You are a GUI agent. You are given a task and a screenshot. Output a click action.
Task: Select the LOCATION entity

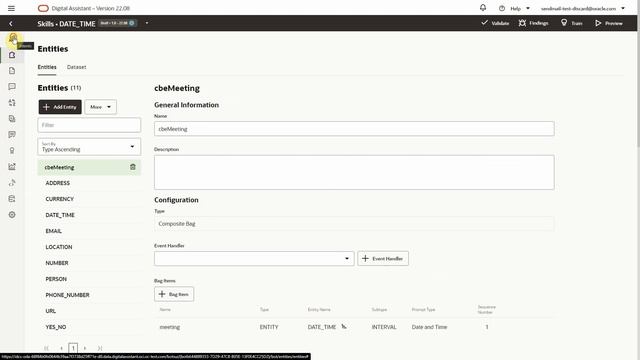(89, 247)
